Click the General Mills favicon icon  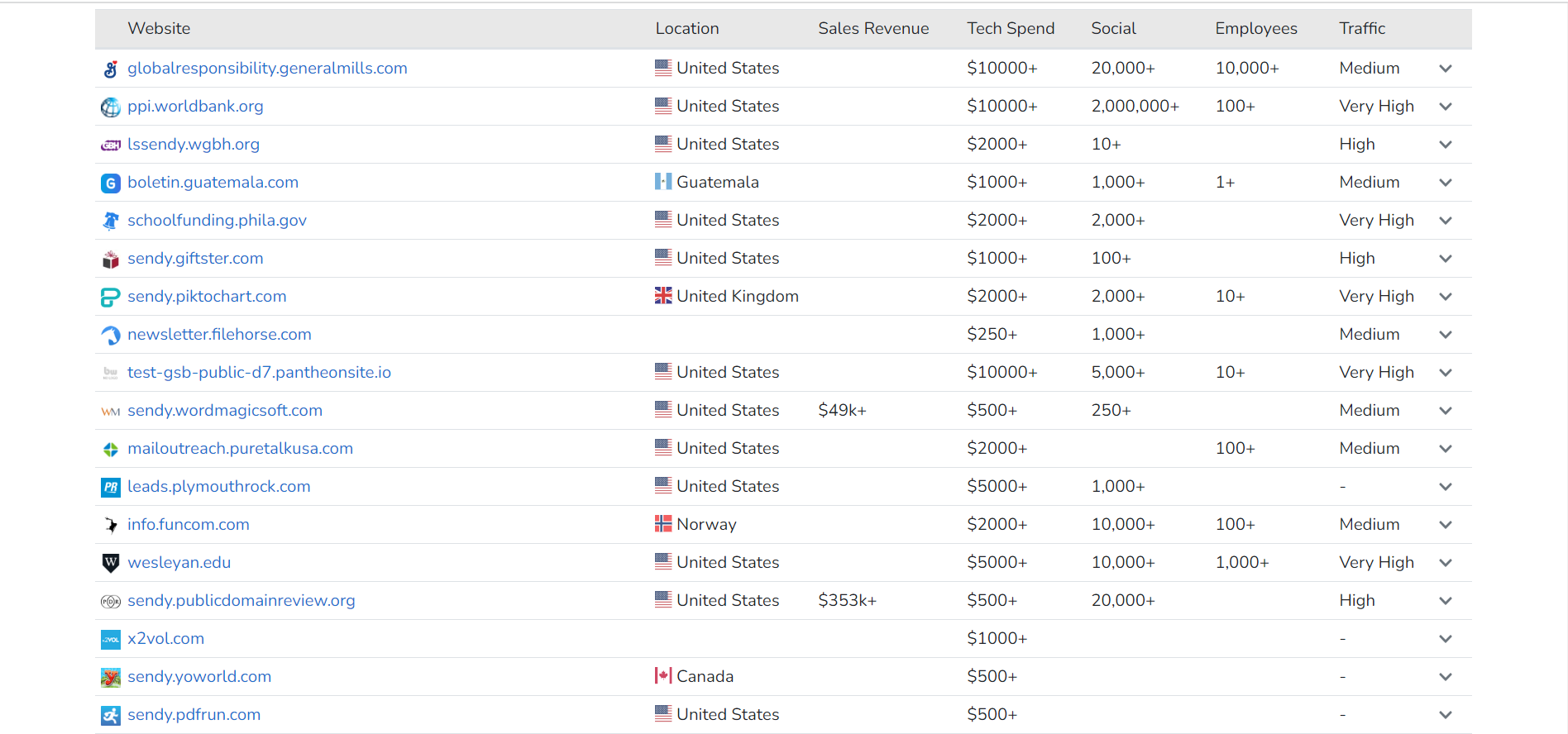110,69
